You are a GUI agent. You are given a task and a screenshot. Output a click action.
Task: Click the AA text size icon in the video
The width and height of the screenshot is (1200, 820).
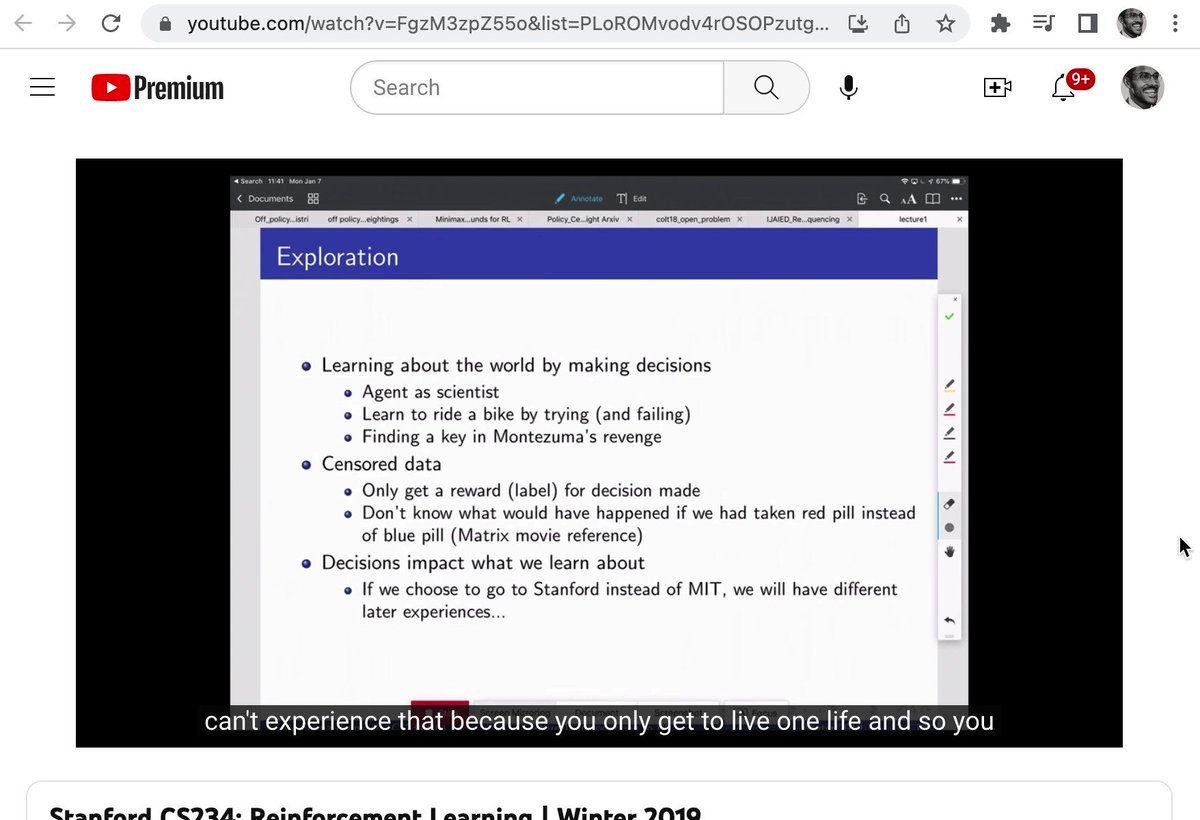tap(909, 199)
